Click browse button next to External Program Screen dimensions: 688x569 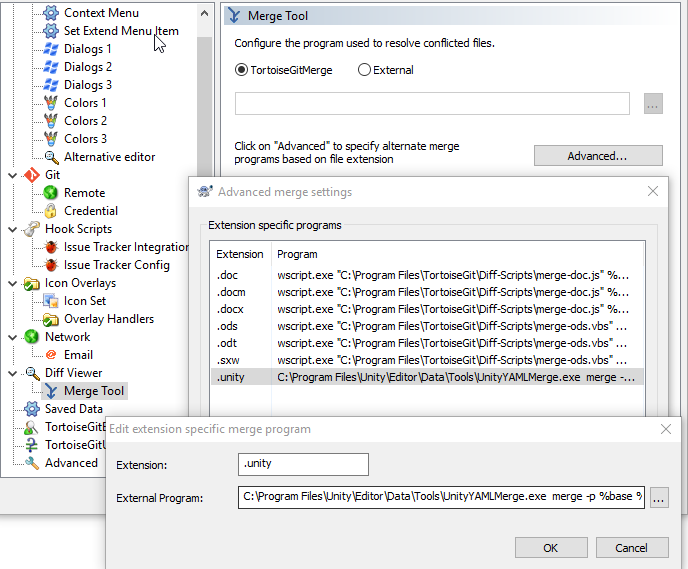(x=659, y=497)
